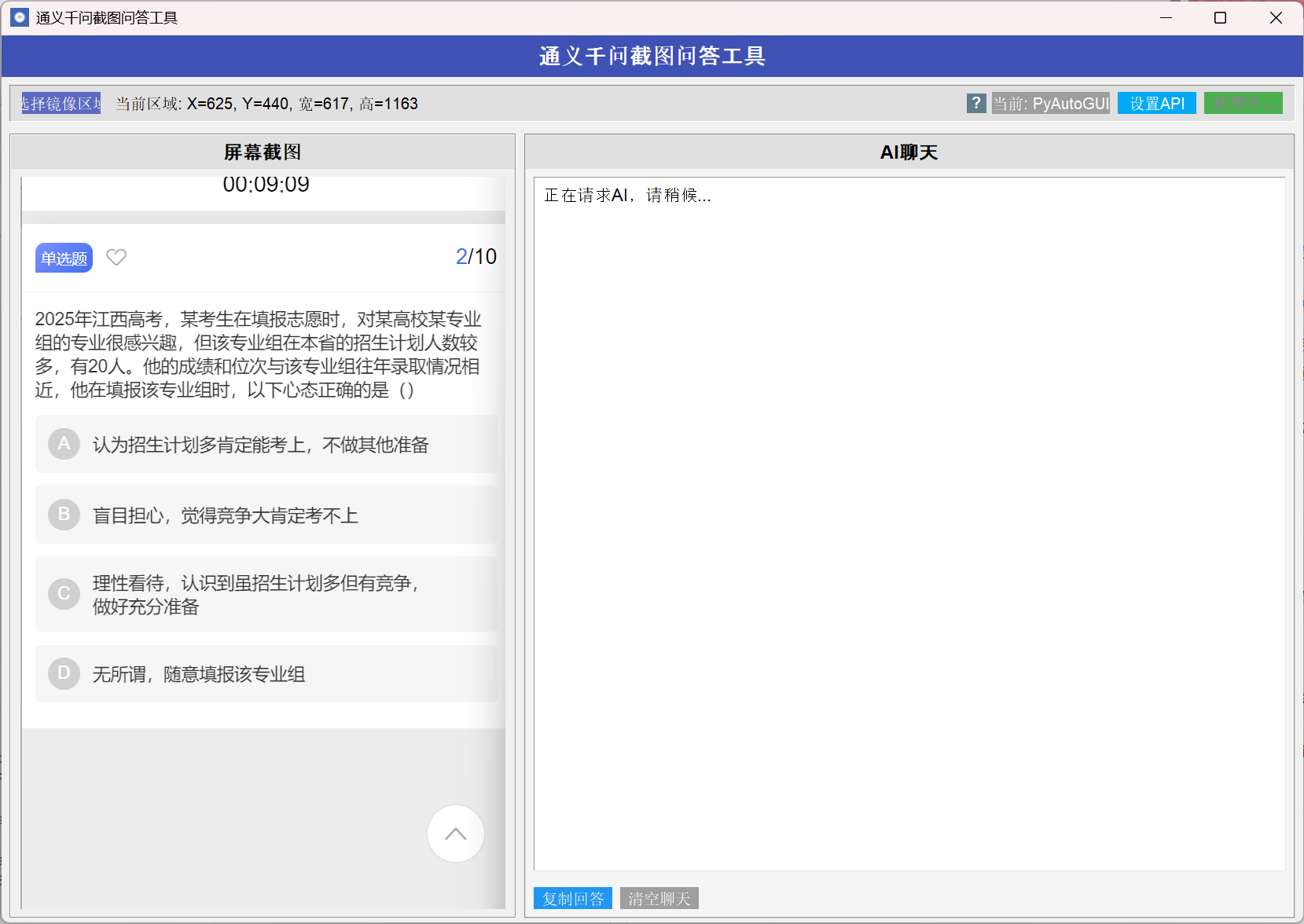Open the 设置API configuration
The image size is (1304, 924).
1156,103
